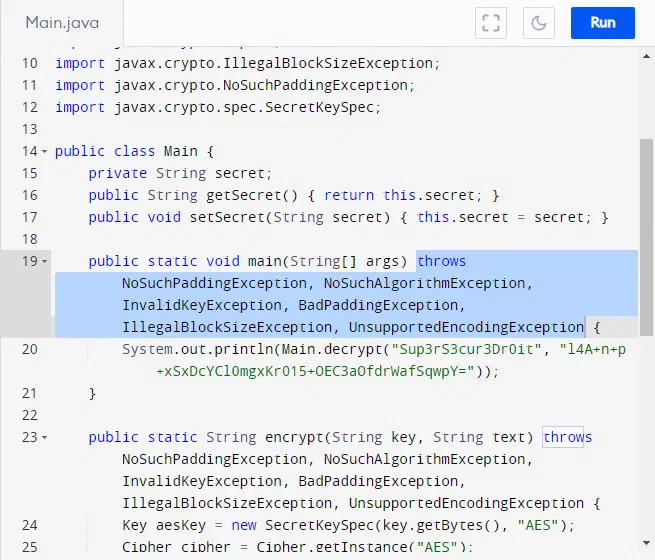Collapse main method fold arrow on line 19
This screenshot has height=560, width=655.
click(45, 261)
